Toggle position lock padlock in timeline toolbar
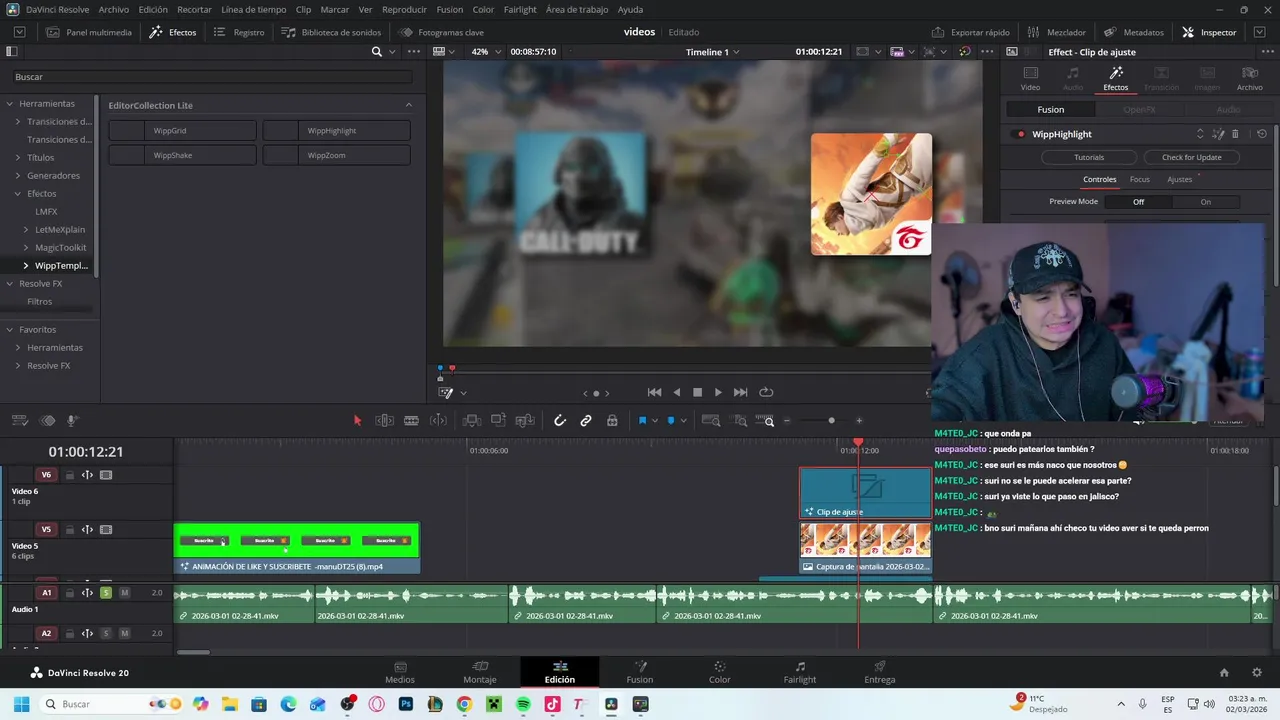 [x=612, y=421]
